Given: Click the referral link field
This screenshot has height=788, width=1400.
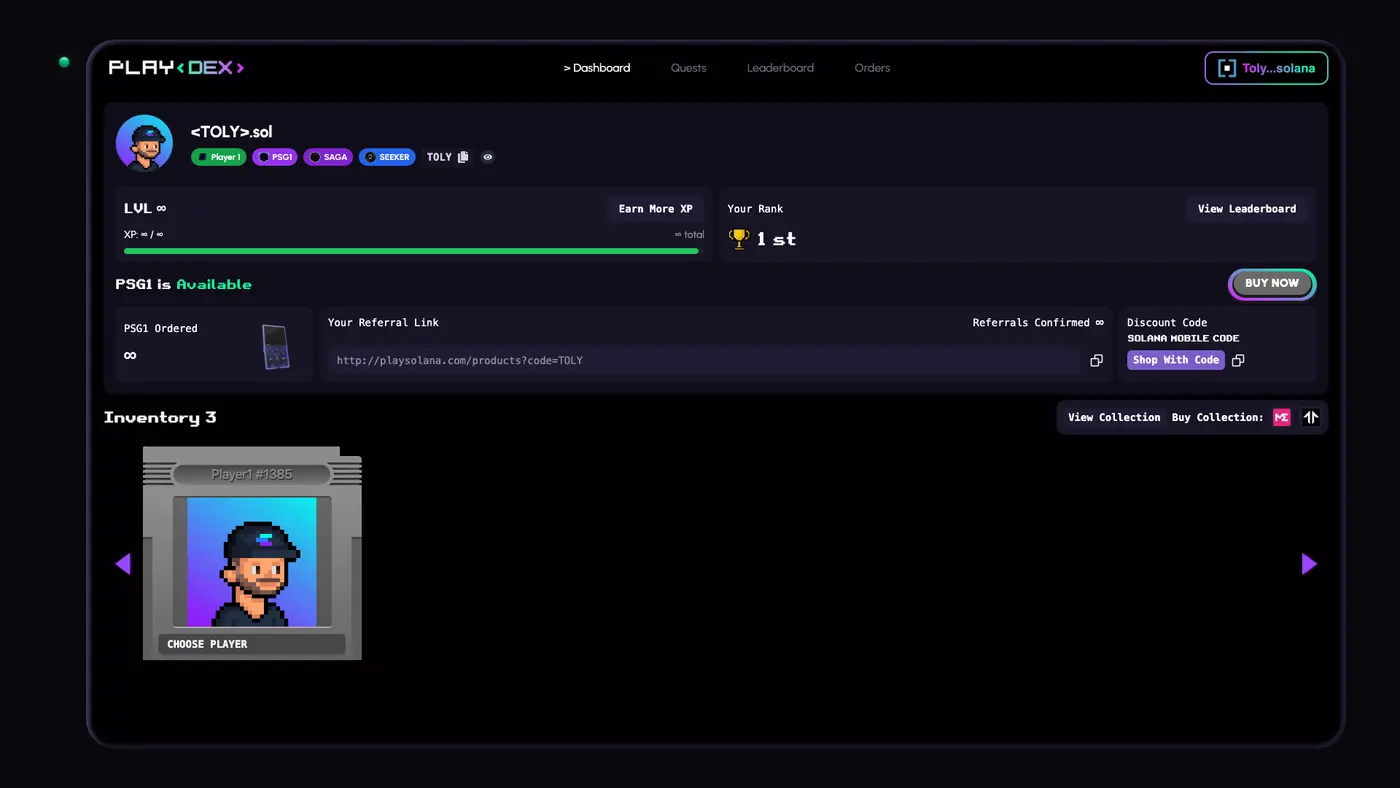Looking at the screenshot, I should (x=704, y=360).
